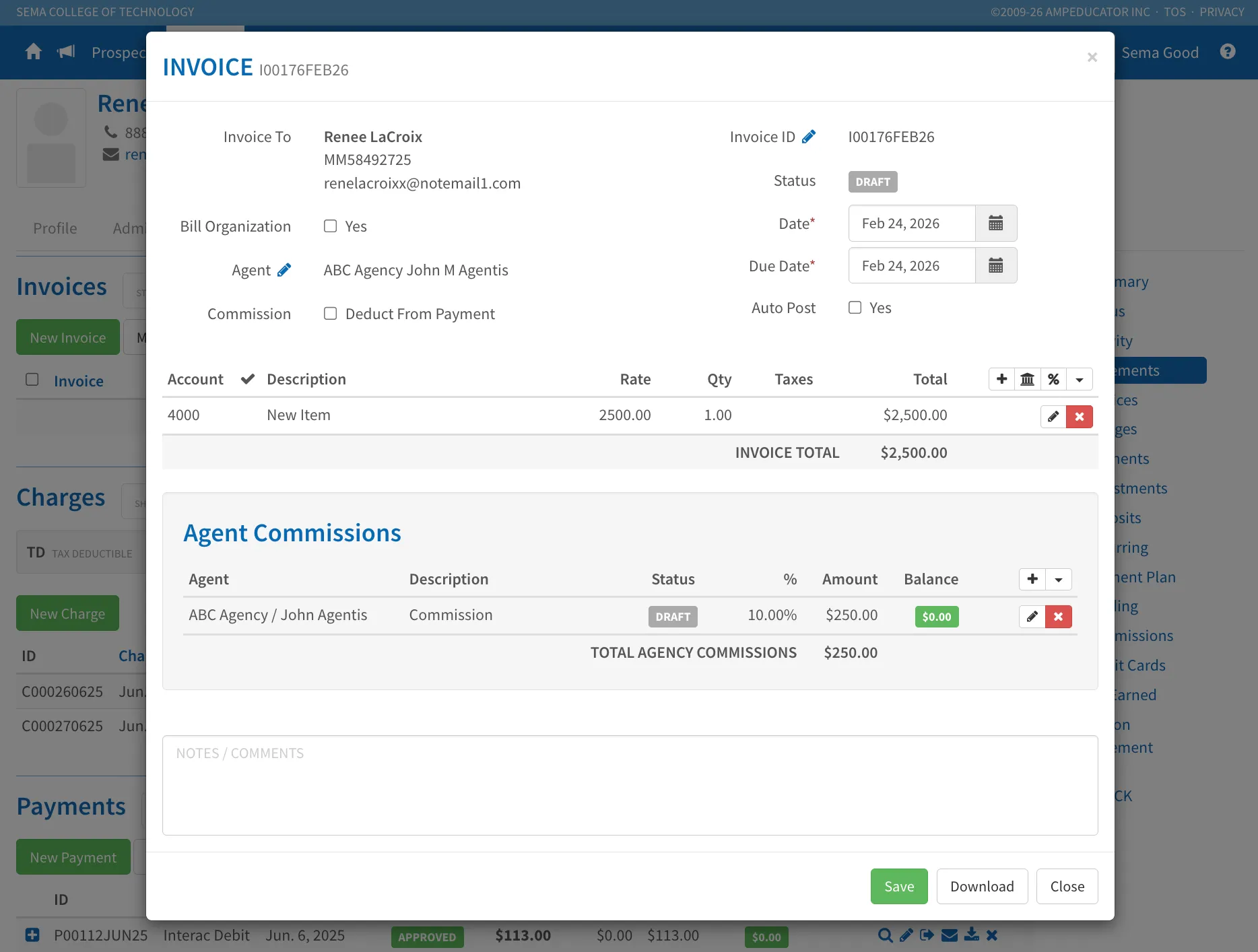
Task: Click New Invoice button in background
Action: (68, 337)
